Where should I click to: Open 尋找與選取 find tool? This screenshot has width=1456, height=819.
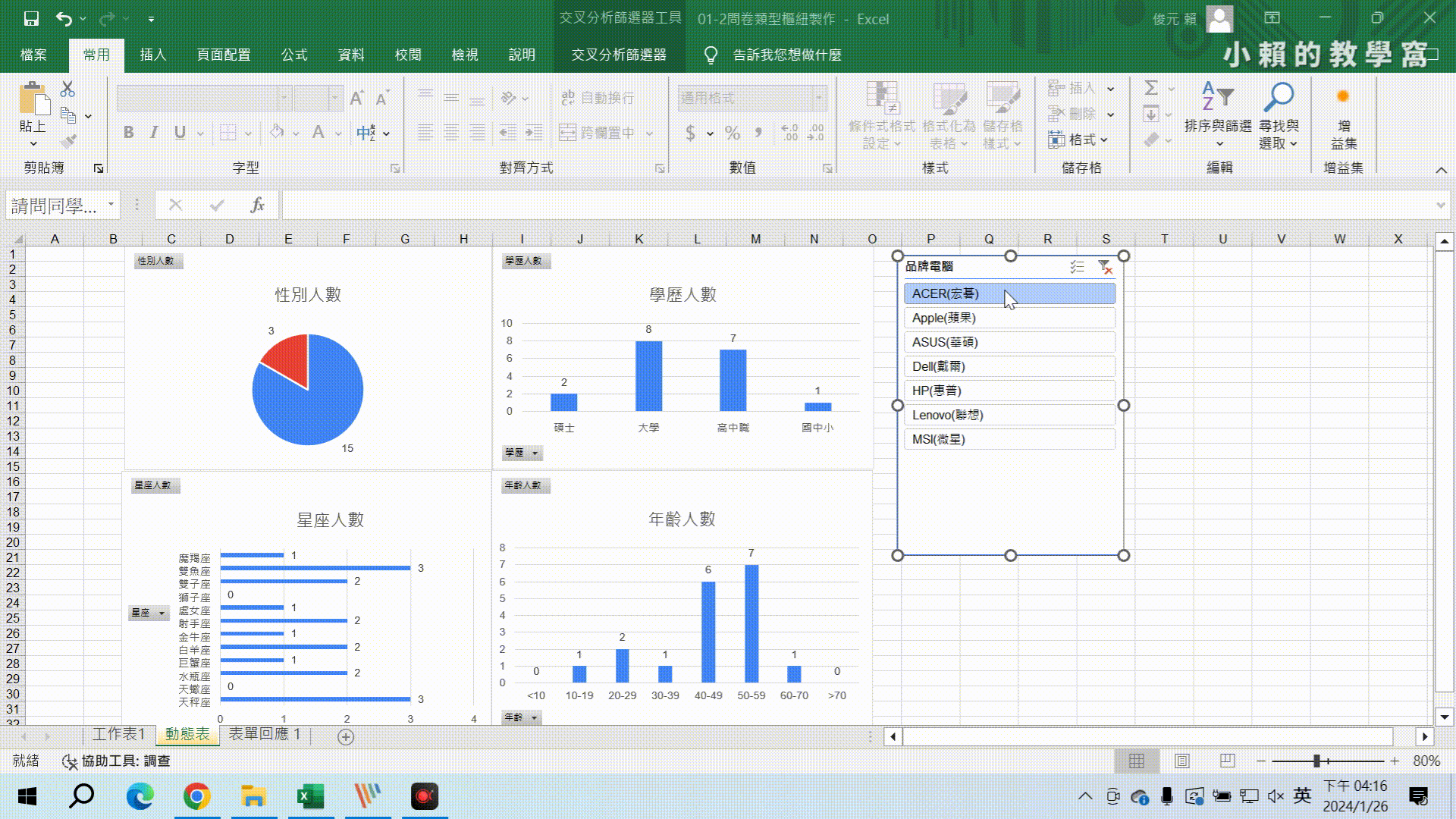pyautogui.click(x=1279, y=115)
